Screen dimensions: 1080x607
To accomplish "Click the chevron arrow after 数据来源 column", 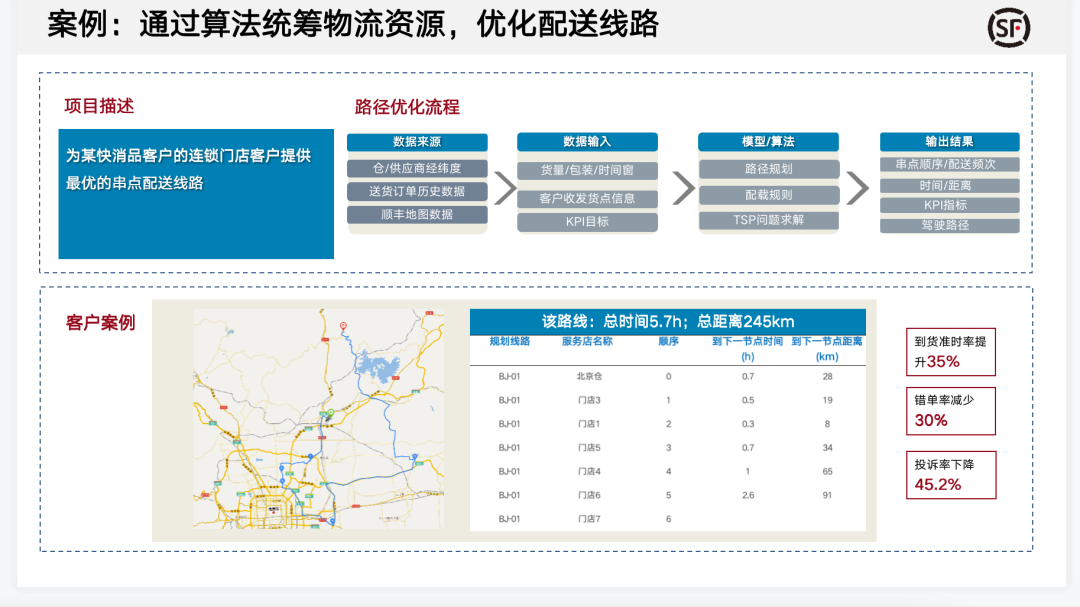I will 505,188.
